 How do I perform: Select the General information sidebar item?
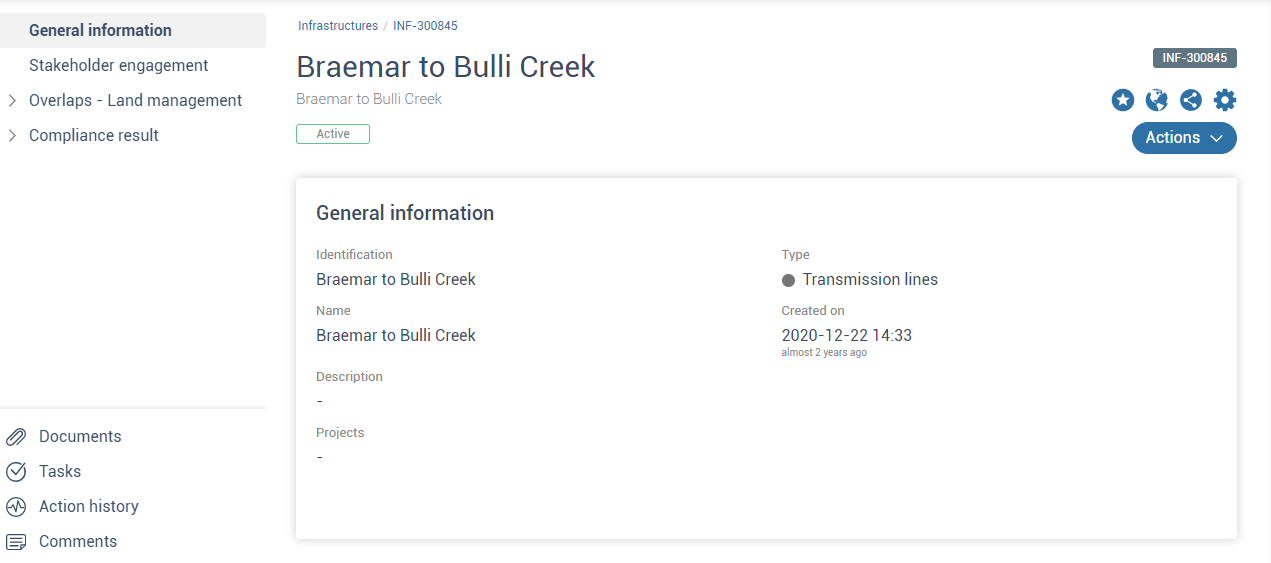[100, 31]
